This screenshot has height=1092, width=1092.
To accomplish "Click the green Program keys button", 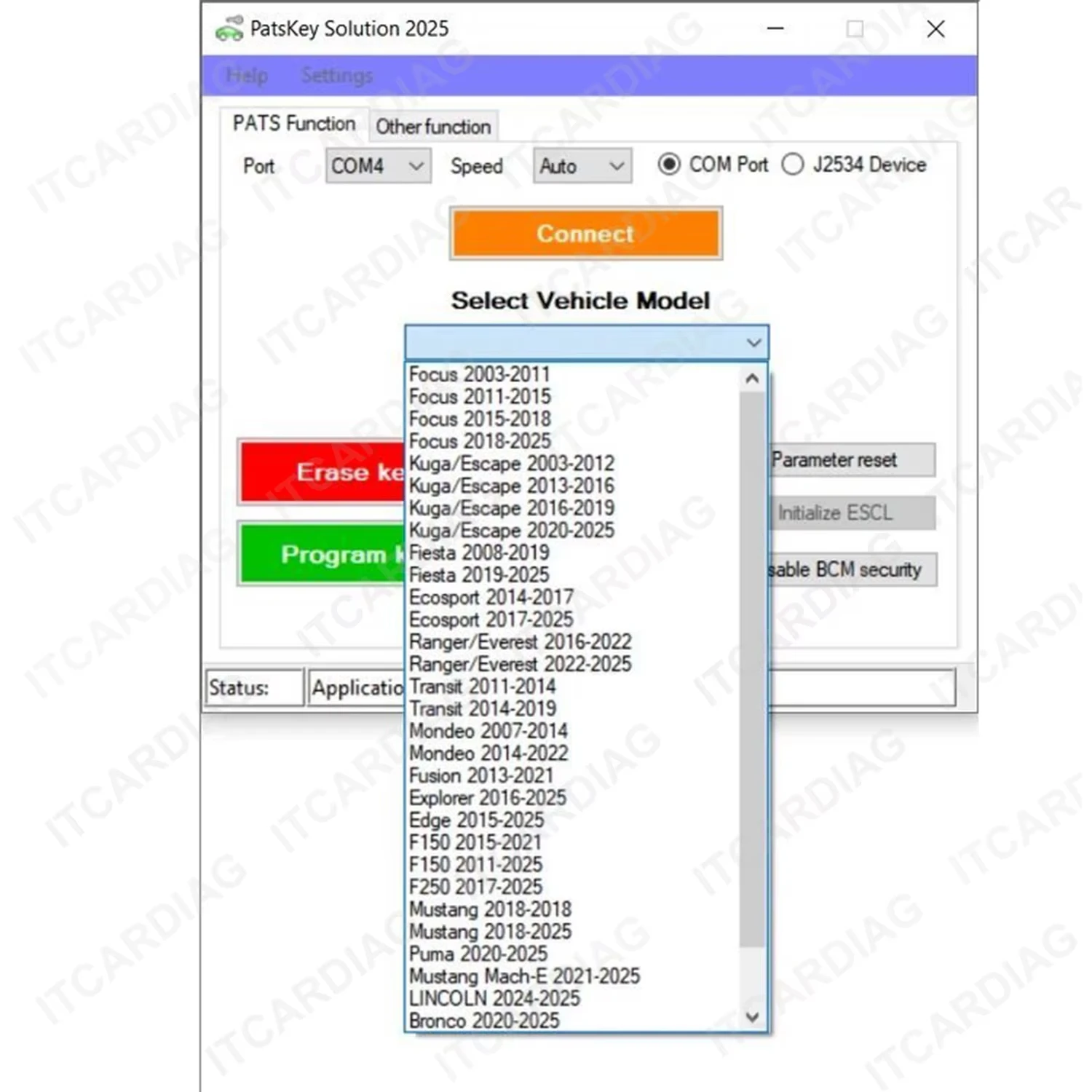I will tap(321, 554).
